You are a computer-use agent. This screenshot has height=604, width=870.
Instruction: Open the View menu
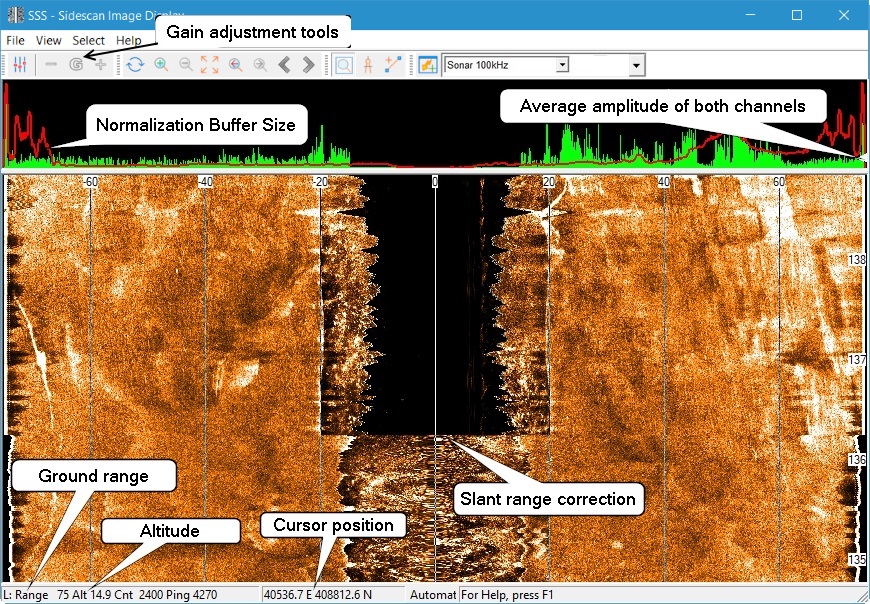(x=48, y=41)
